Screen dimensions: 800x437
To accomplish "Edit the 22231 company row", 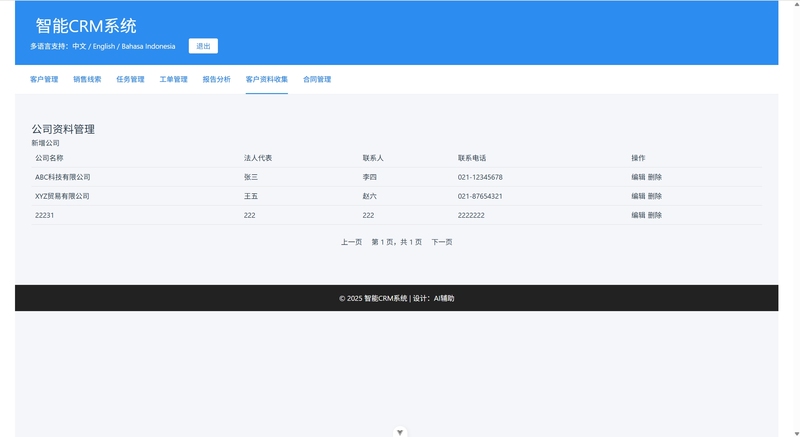I will pos(638,215).
